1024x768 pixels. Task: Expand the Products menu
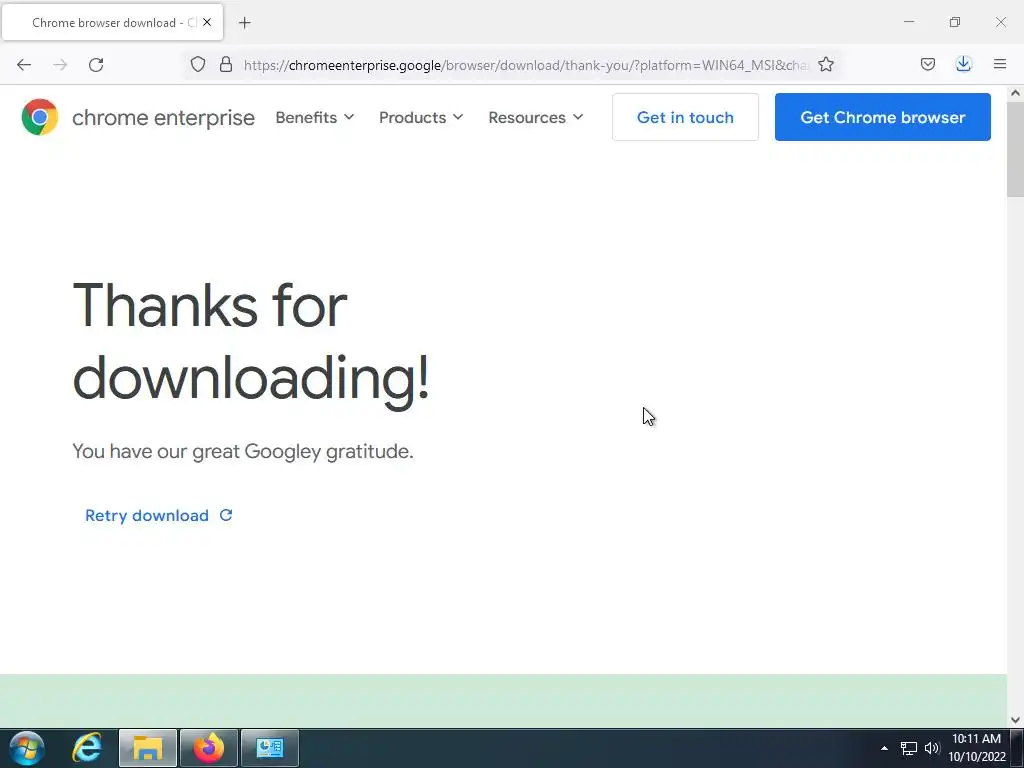click(421, 118)
